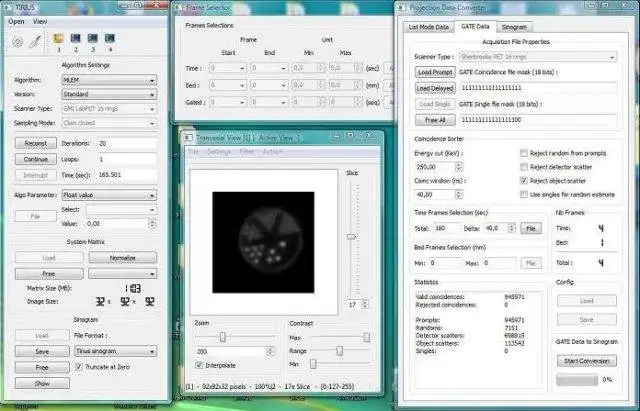Open File menu in Transaxial View
640x411 pixels.
(x=193, y=151)
